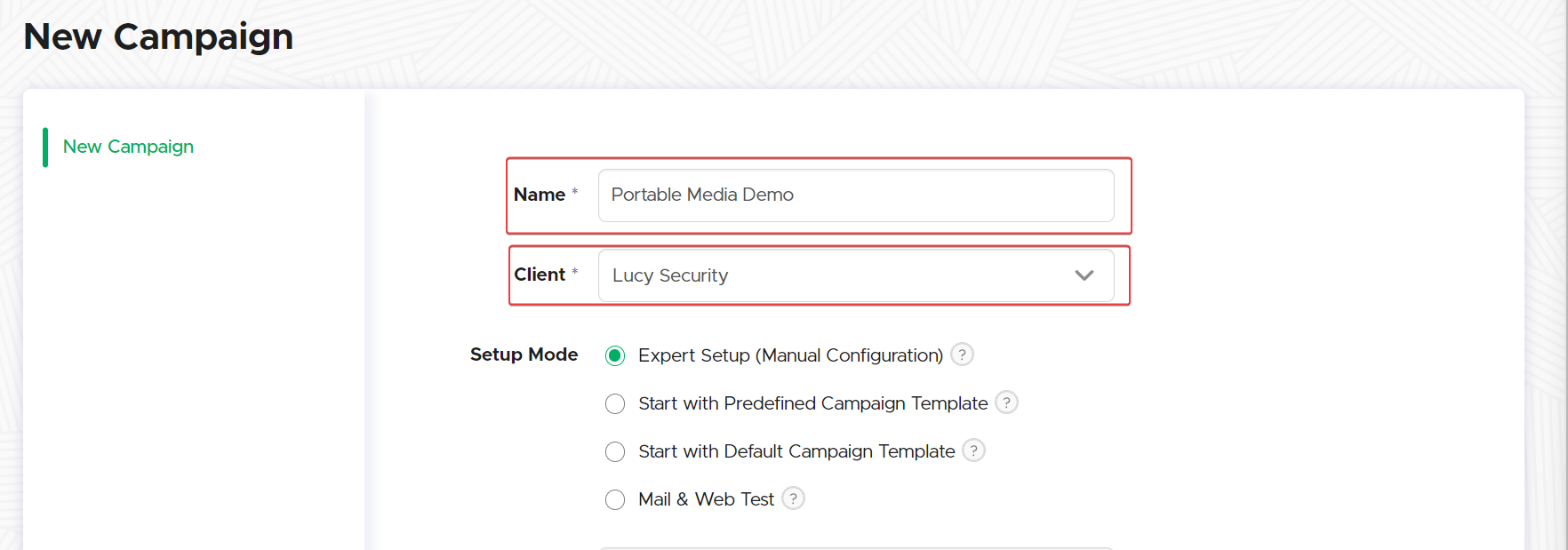Click help icon beside Predefined Campaign Template
This screenshot has width=1568, height=550.
click(x=1006, y=403)
